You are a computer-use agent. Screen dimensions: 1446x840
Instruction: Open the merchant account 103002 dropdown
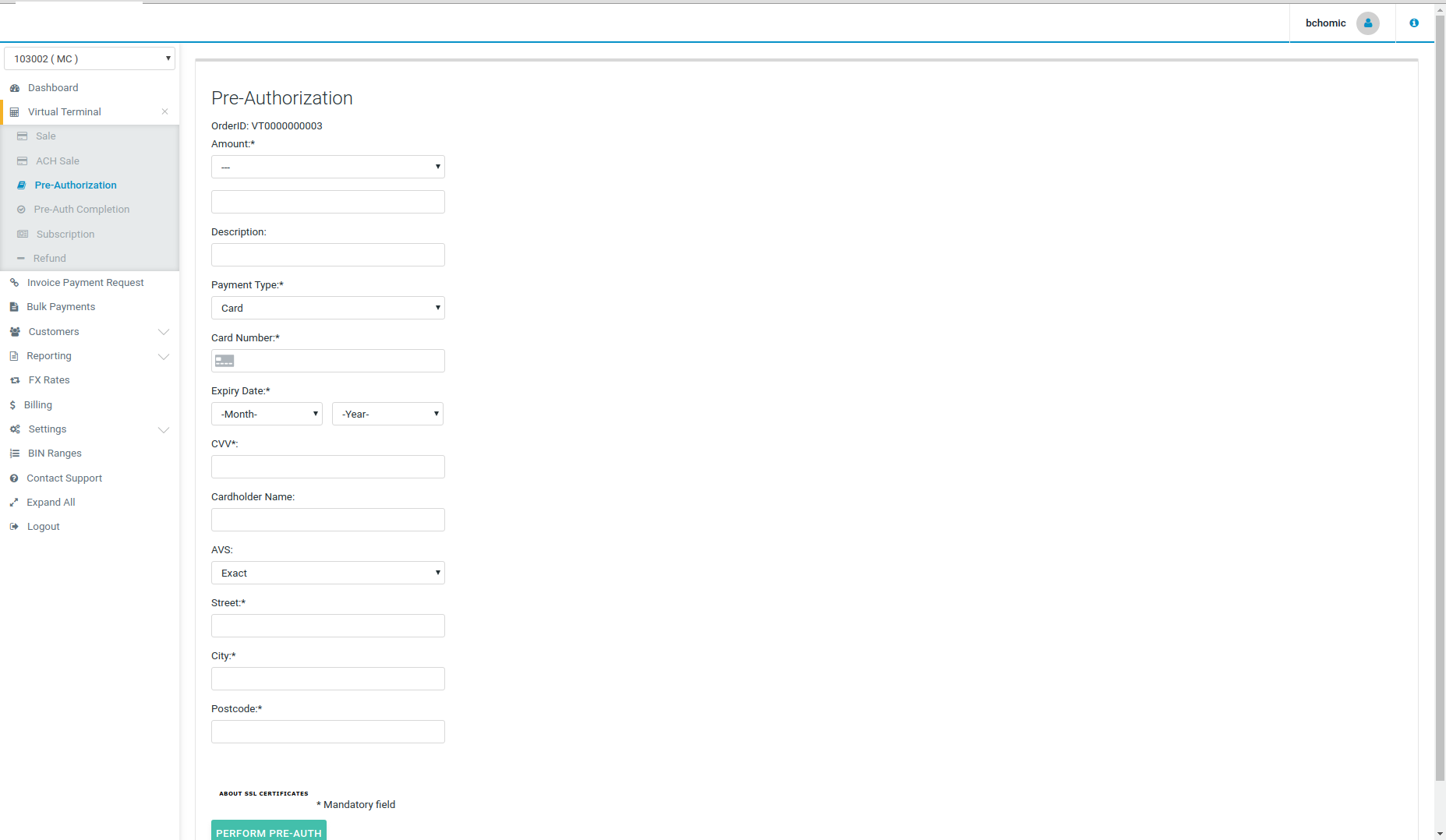(90, 58)
